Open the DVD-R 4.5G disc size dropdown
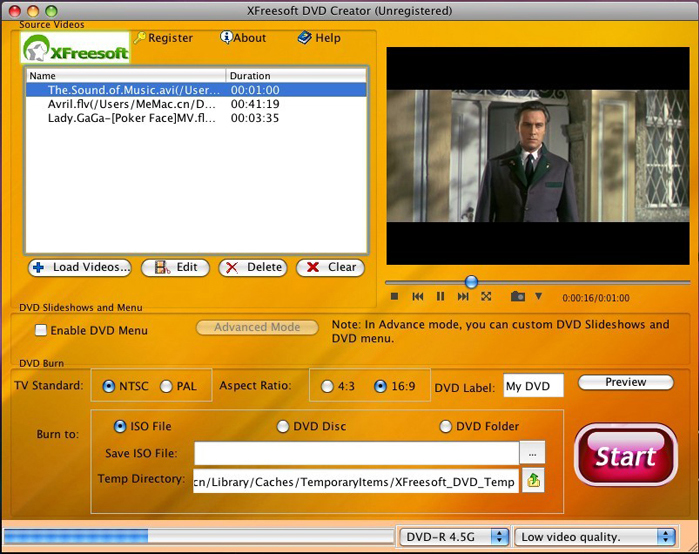Viewport: 699px width, 554px height. [455, 537]
